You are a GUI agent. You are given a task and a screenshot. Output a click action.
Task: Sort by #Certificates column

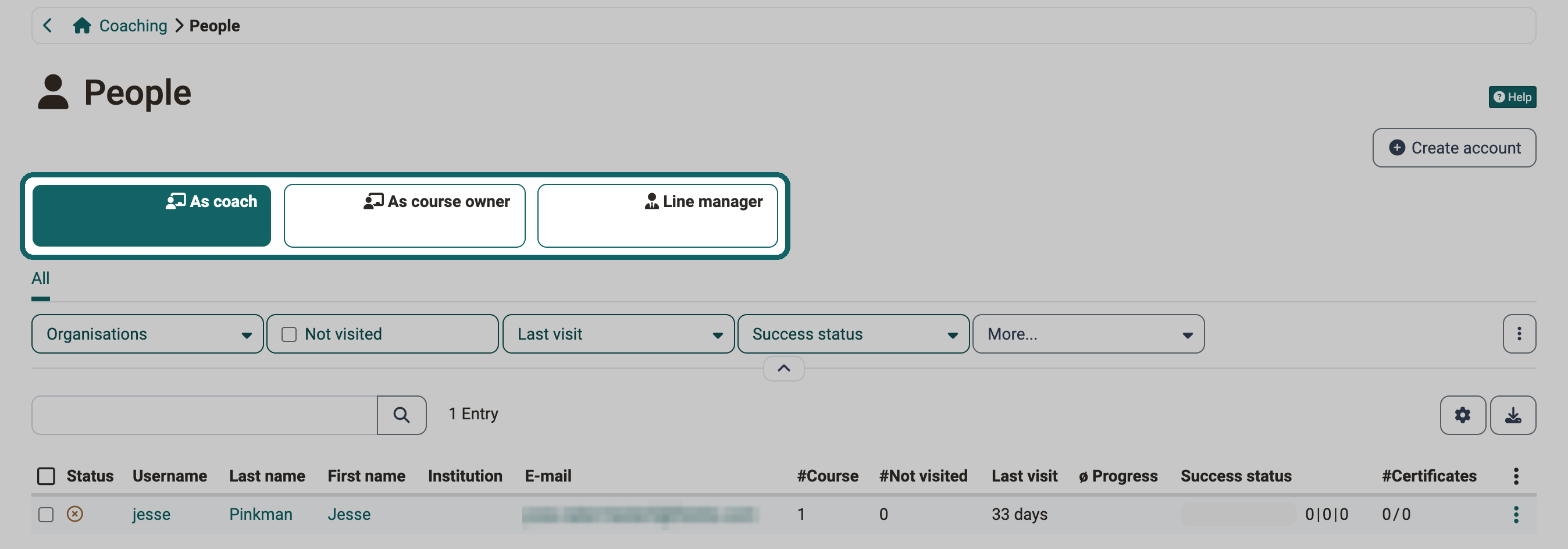click(x=1428, y=476)
